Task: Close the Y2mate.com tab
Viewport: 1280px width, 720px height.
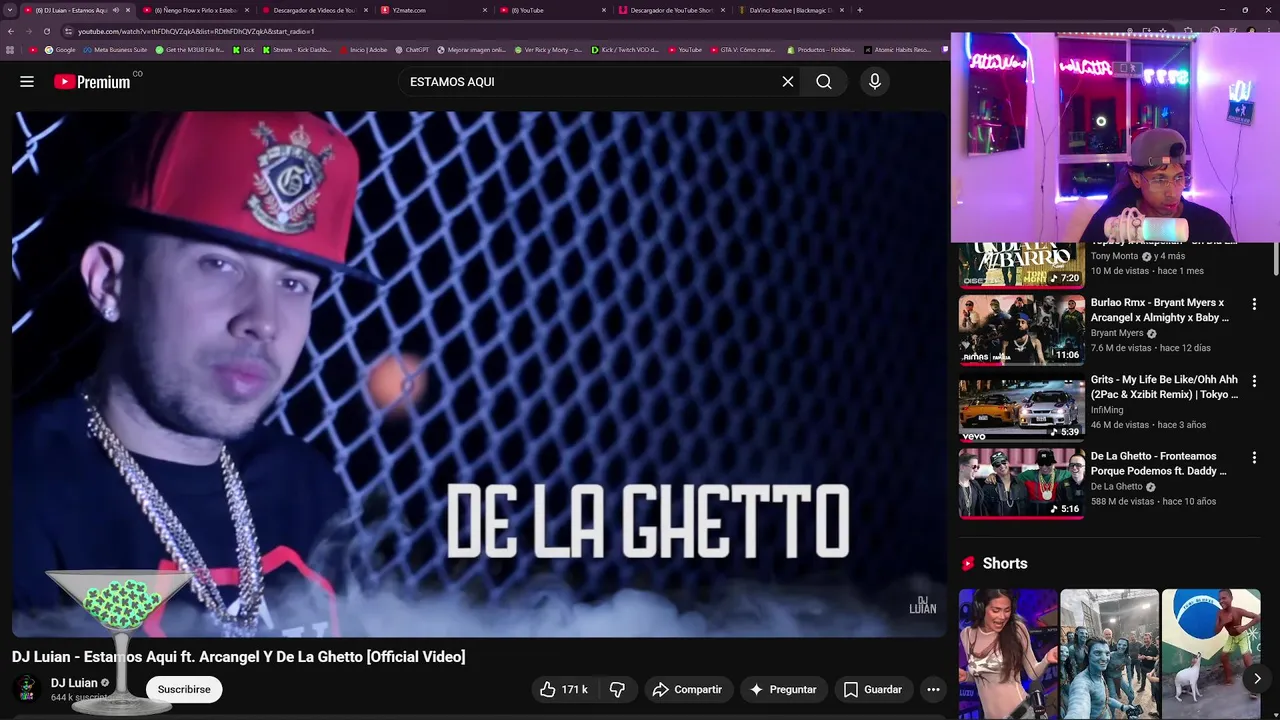Action: (x=485, y=10)
